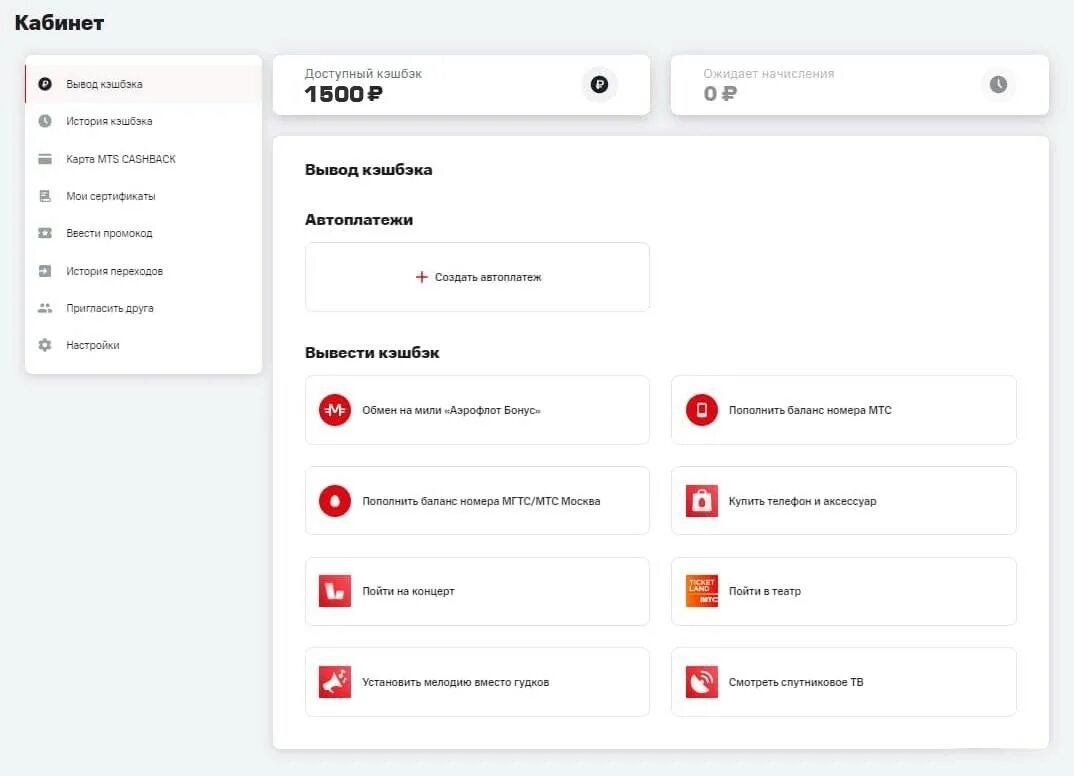Viewport: 1074px width, 776px height.
Task: Click the red plus icon for autopayment
Action: (421, 277)
